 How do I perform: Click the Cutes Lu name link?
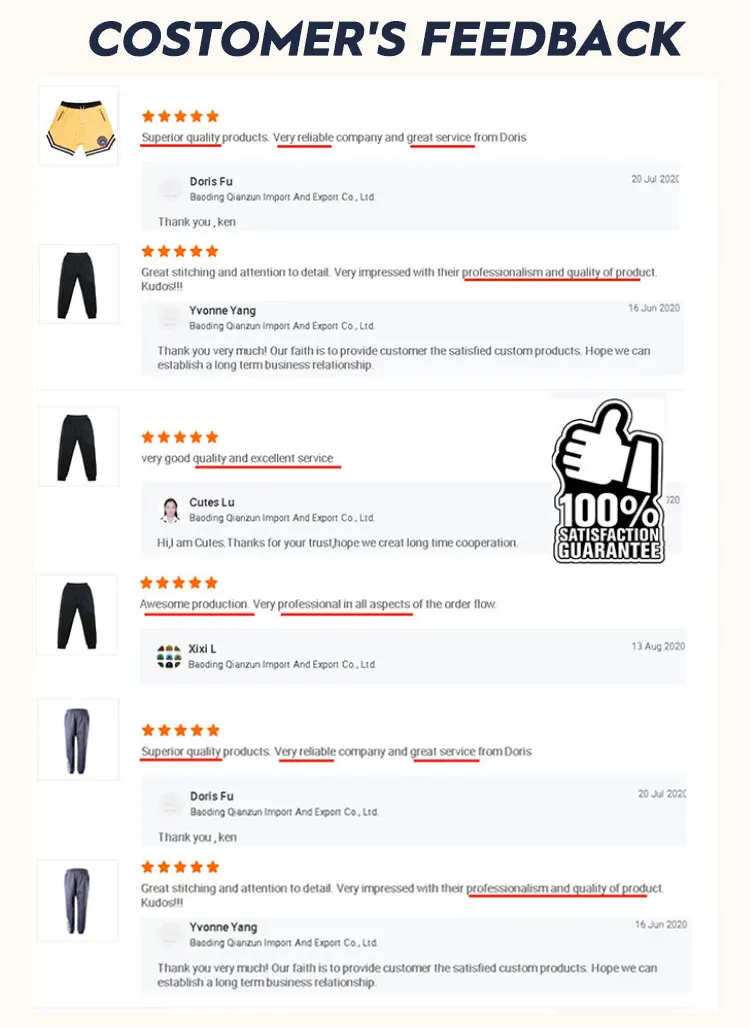(212, 502)
